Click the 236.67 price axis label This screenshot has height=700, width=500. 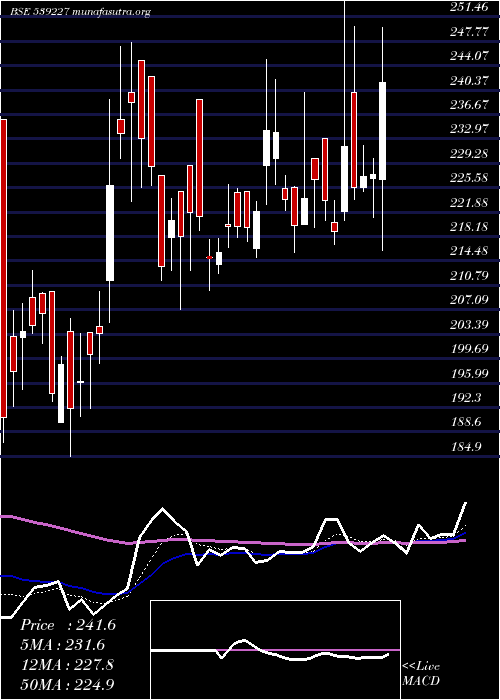click(x=467, y=105)
